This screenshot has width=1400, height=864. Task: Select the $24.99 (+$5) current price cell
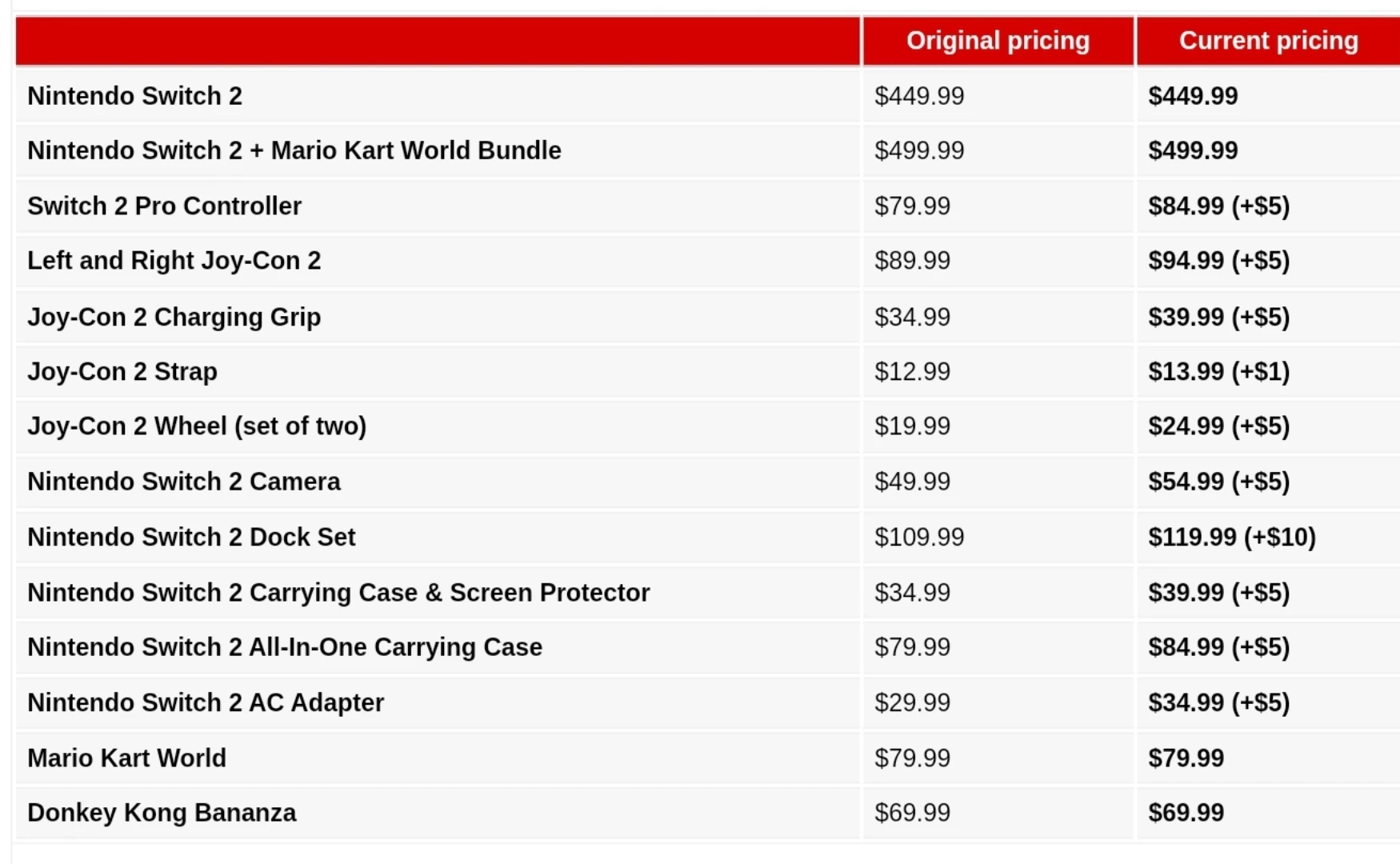tap(1218, 426)
